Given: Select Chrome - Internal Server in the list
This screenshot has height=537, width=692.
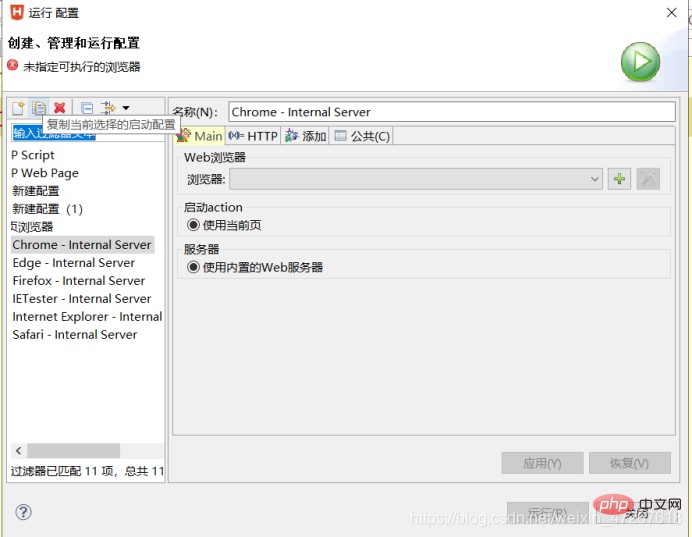Looking at the screenshot, I should tap(82, 244).
